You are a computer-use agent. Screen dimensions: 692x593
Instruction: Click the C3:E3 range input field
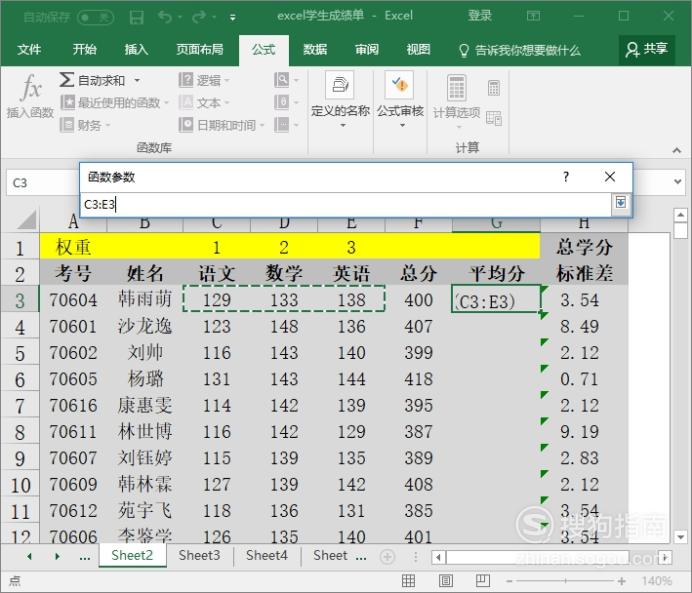346,204
